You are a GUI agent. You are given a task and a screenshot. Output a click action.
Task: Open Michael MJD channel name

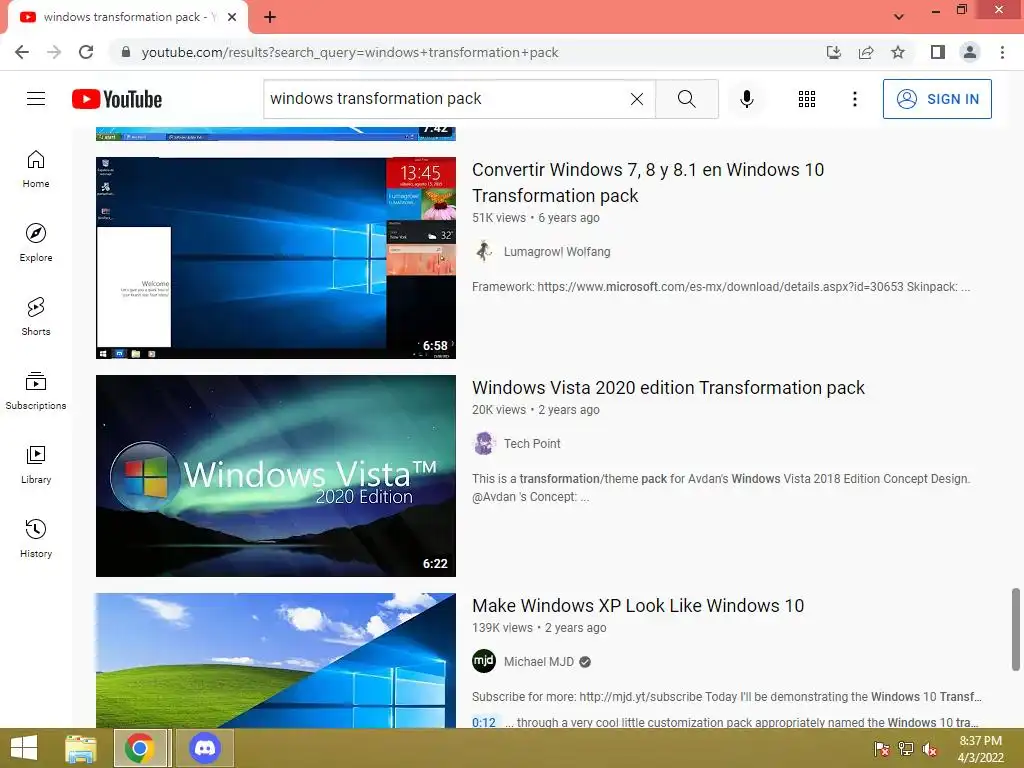point(539,662)
